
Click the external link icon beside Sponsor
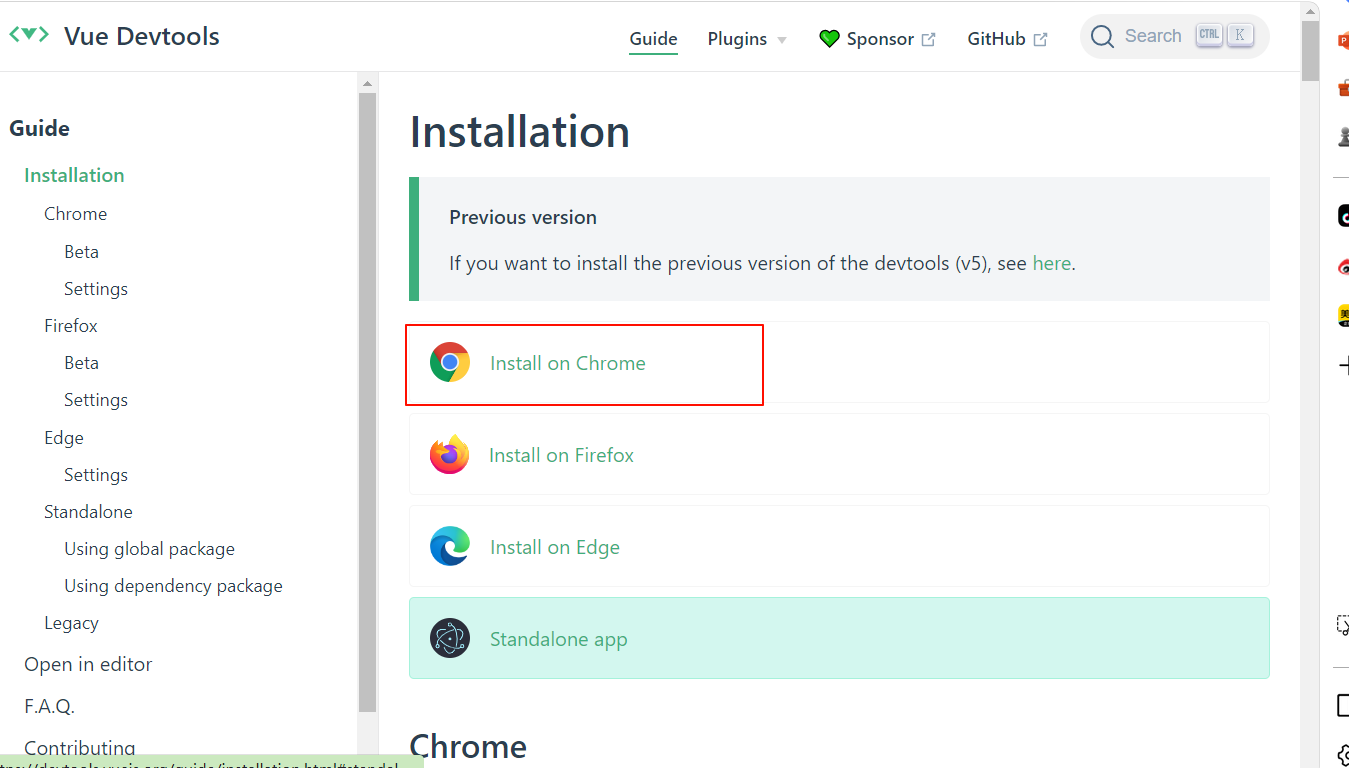coord(928,39)
